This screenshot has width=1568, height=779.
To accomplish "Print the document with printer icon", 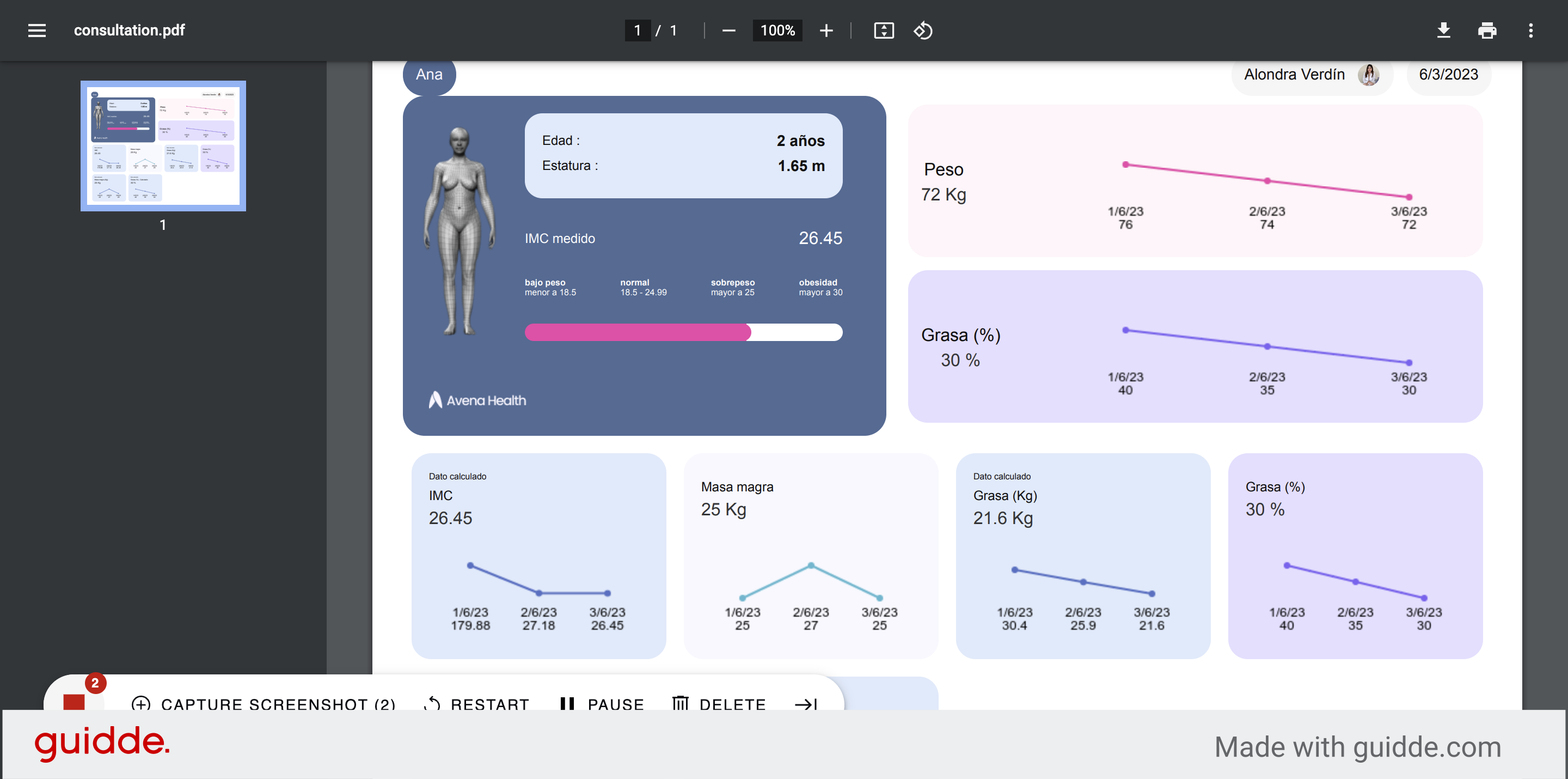I will [1487, 31].
